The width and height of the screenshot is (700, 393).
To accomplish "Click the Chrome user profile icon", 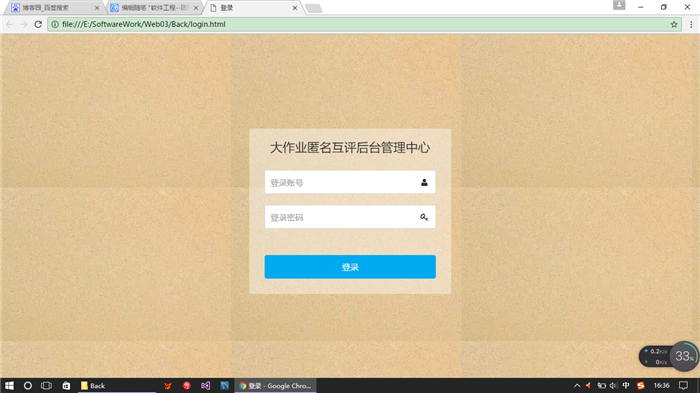I will coord(619,5).
